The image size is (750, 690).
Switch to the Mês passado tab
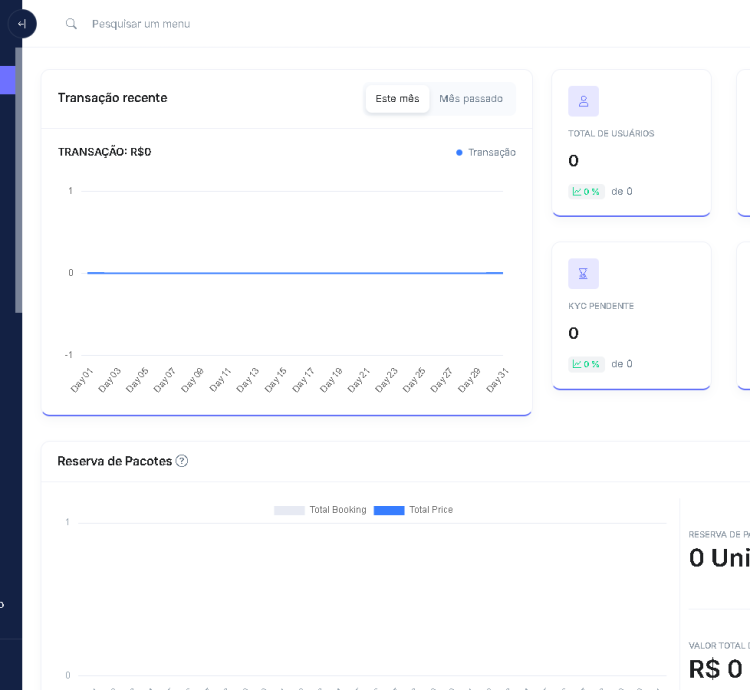click(x=471, y=99)
